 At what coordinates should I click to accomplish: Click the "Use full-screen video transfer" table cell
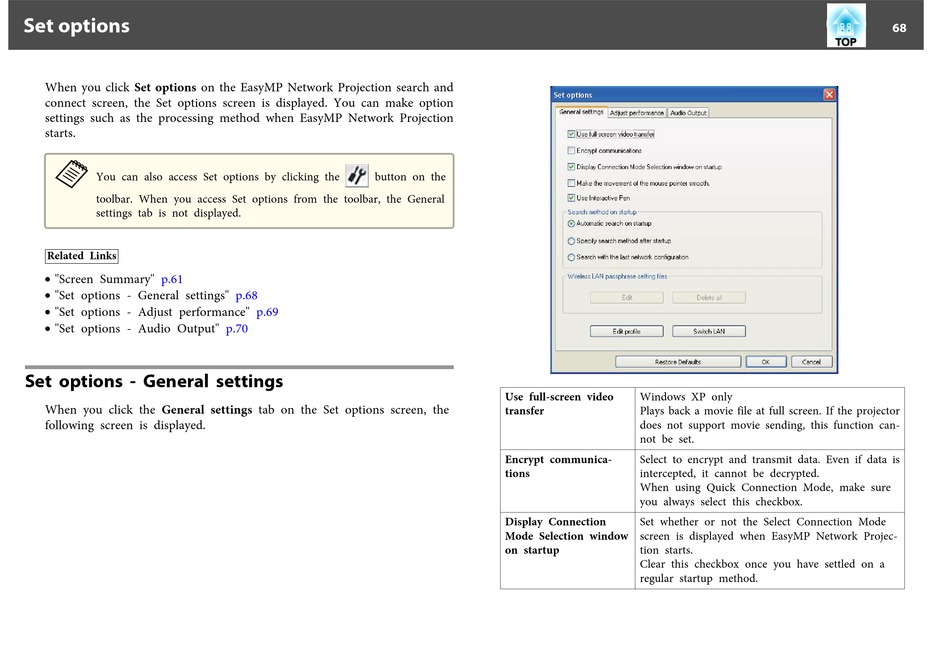pyautogui.click(x=568, y=418)
